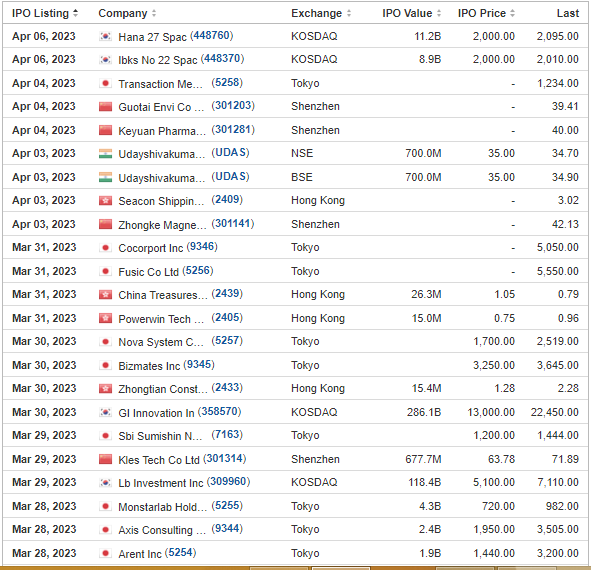Click the China flag beside Zhongke Magne

[x=105, y=224]
